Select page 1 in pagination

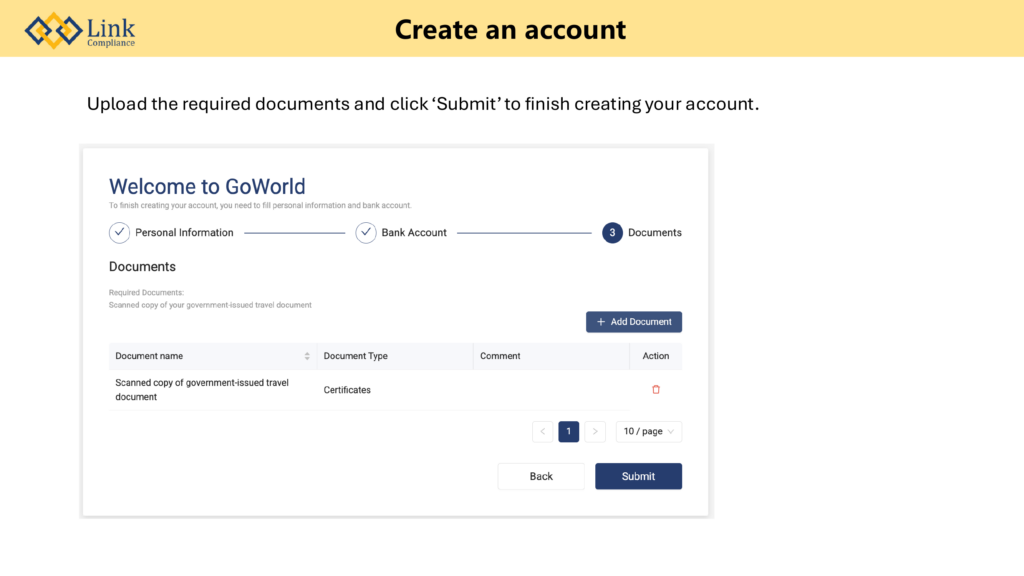(x=569, y=432)
